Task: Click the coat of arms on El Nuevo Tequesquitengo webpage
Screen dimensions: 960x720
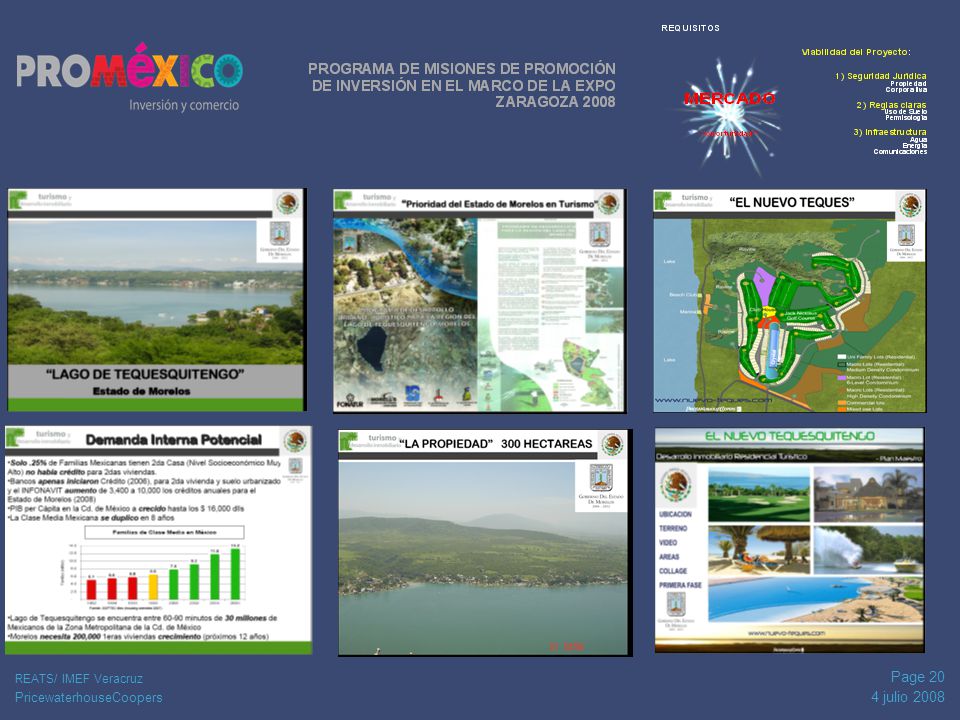Action: coord(675,486)
